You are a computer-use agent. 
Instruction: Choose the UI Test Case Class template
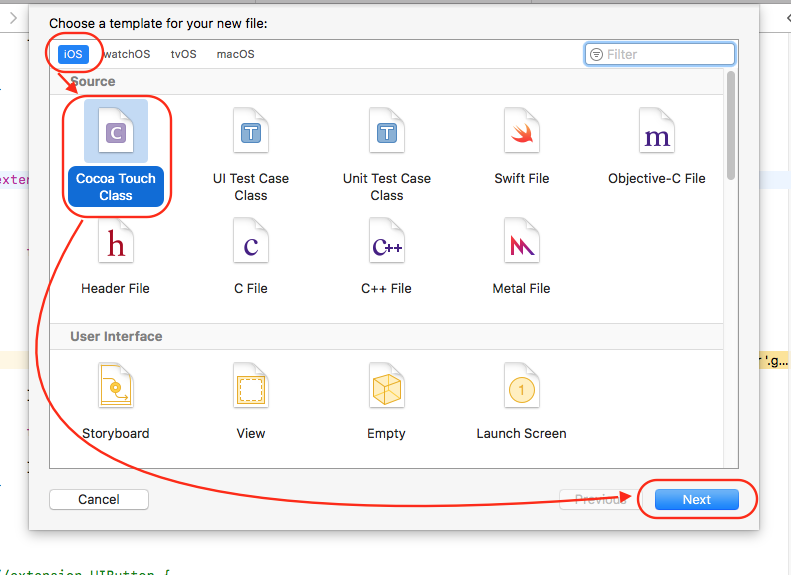251,155
